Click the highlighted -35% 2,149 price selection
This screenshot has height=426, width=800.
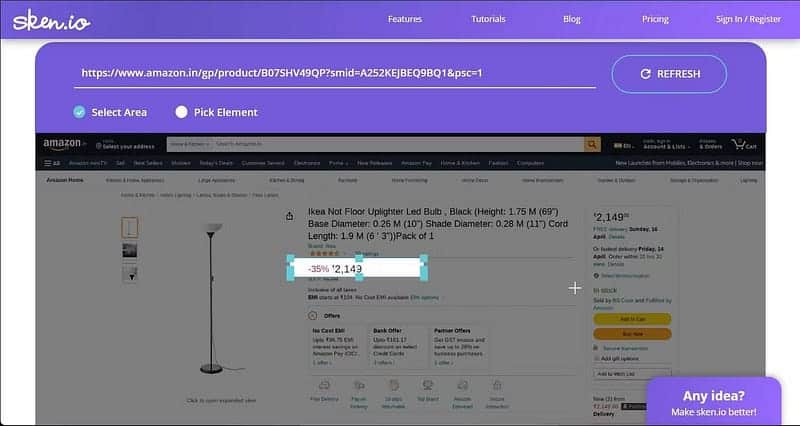pyautogui.click(x=357, y=268)
